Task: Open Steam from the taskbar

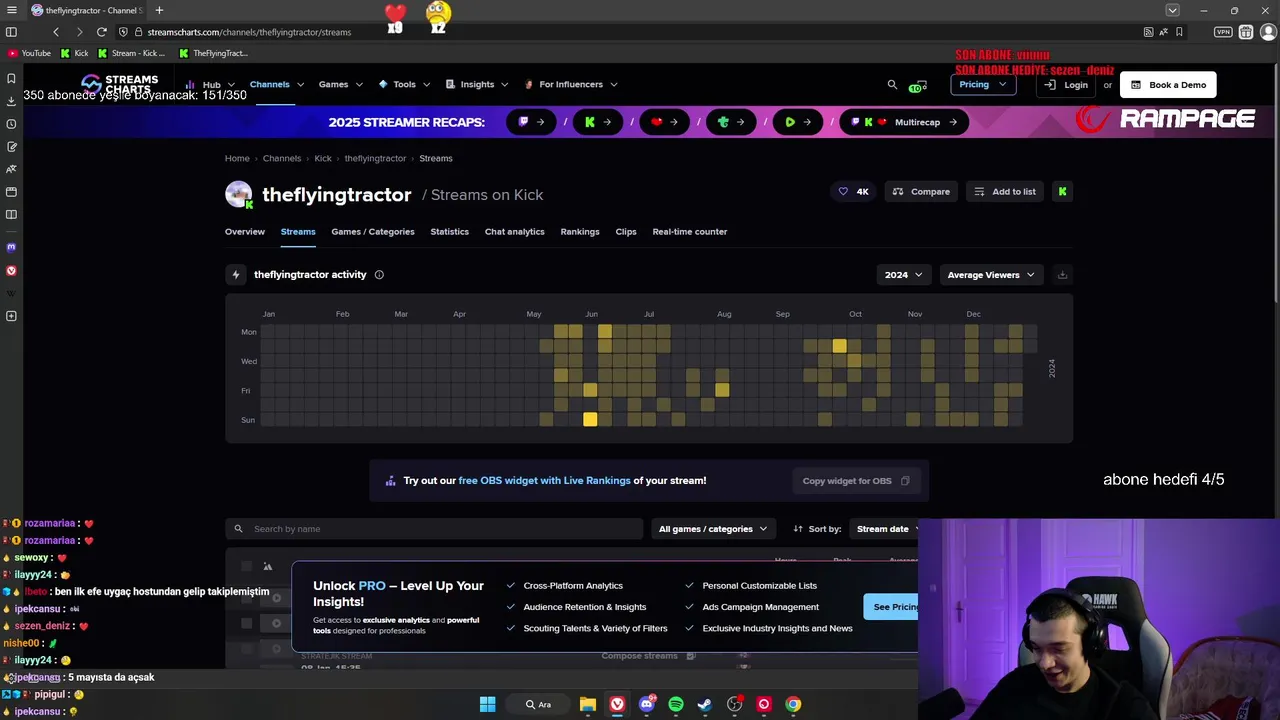Action: (x=705, y=704)
